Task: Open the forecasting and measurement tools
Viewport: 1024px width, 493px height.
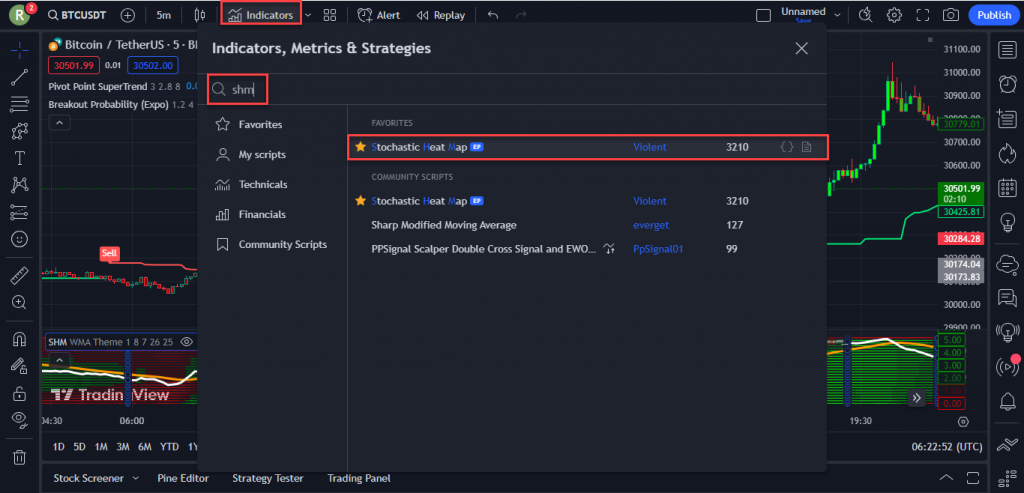Action: [x=20, y=212]
